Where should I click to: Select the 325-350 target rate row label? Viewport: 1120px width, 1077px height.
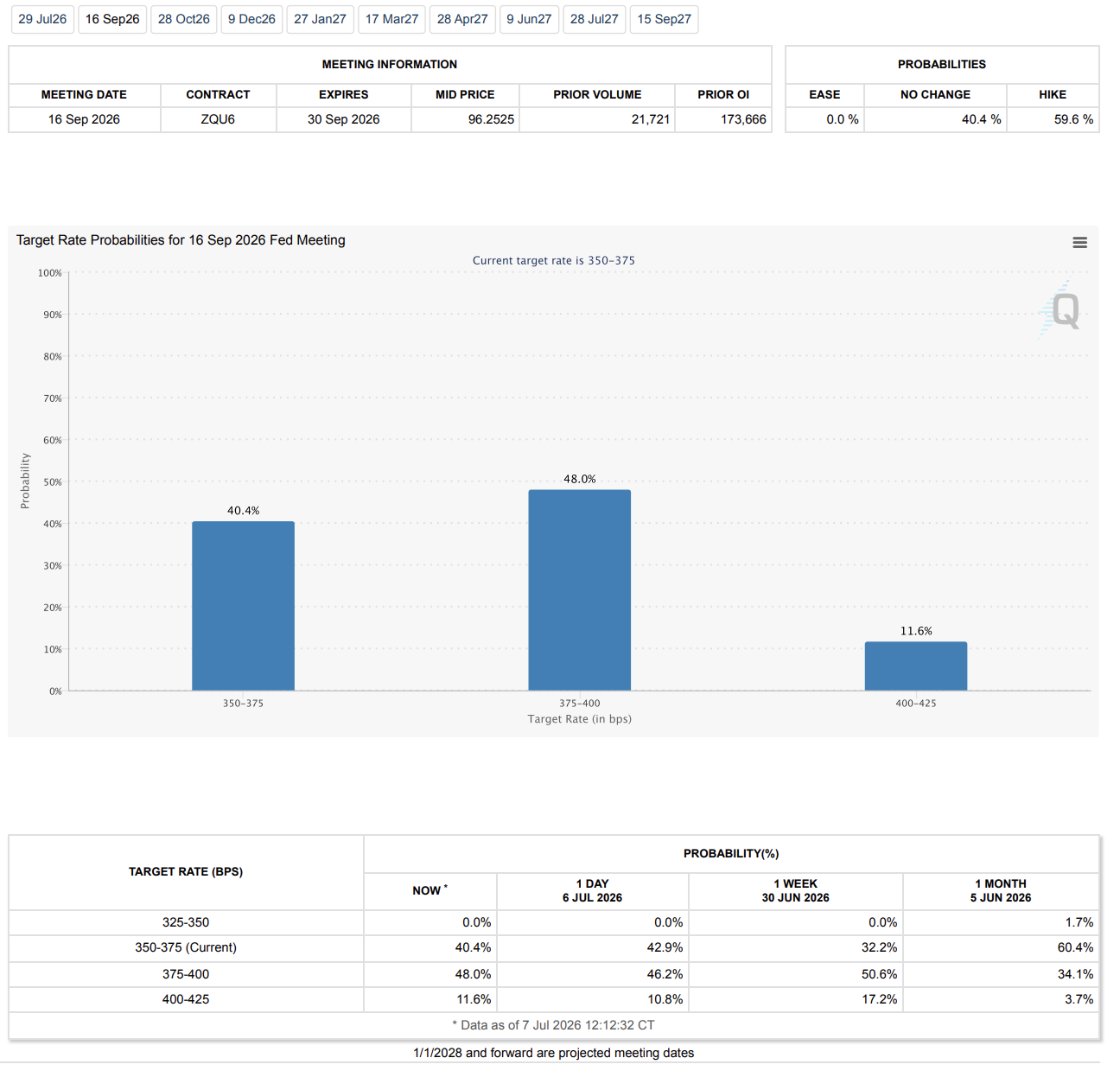coord(186,922)
